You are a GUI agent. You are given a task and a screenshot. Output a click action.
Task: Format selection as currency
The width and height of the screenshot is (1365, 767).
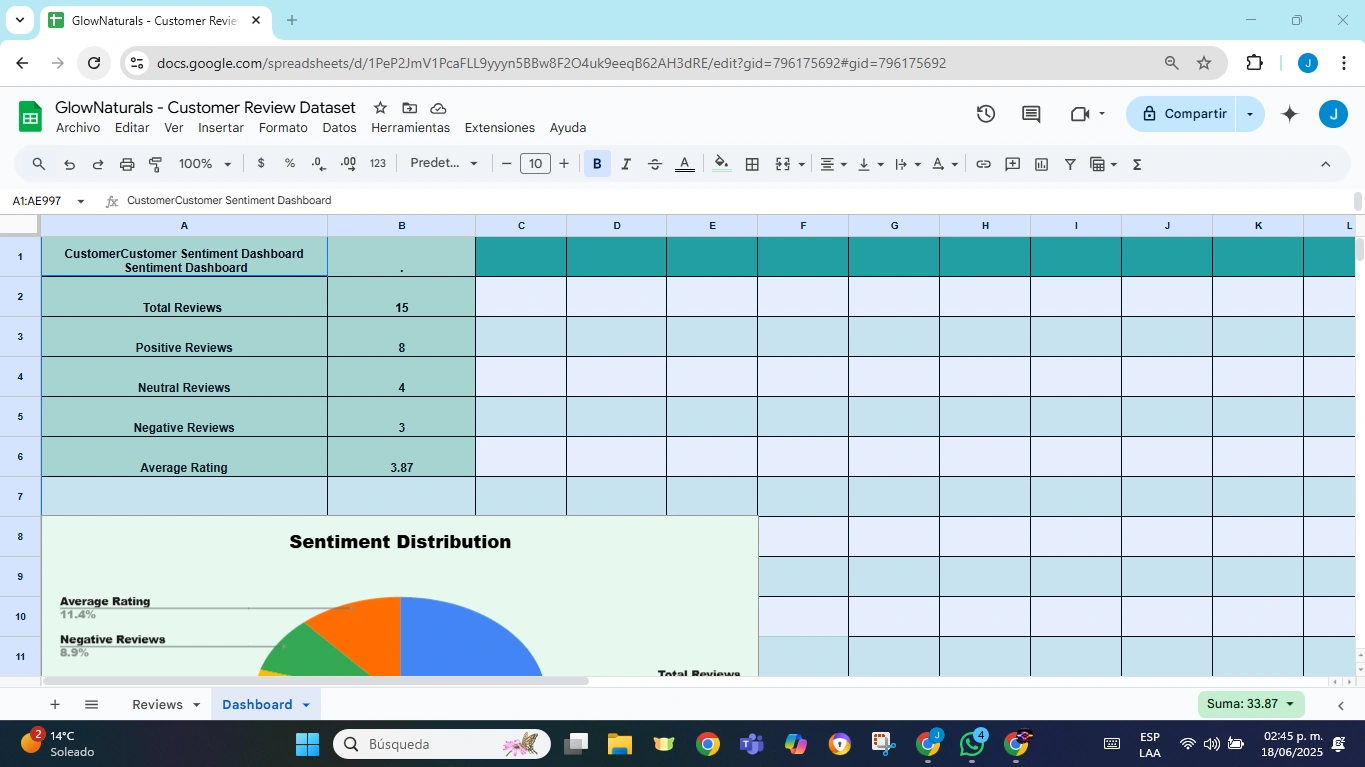[261, 164]
